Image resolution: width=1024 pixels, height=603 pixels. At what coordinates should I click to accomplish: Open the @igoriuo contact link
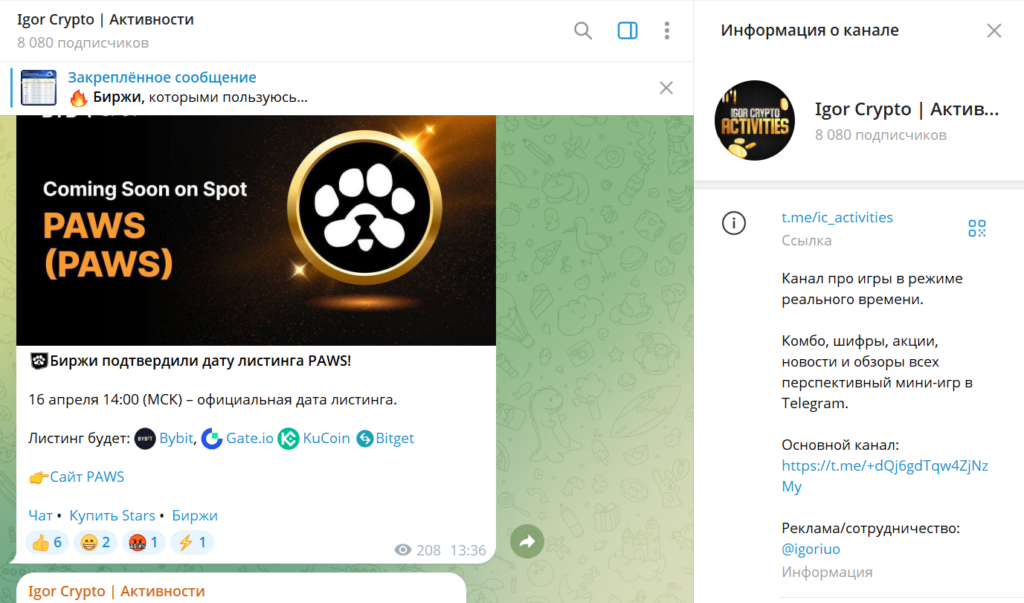point(810,549)
